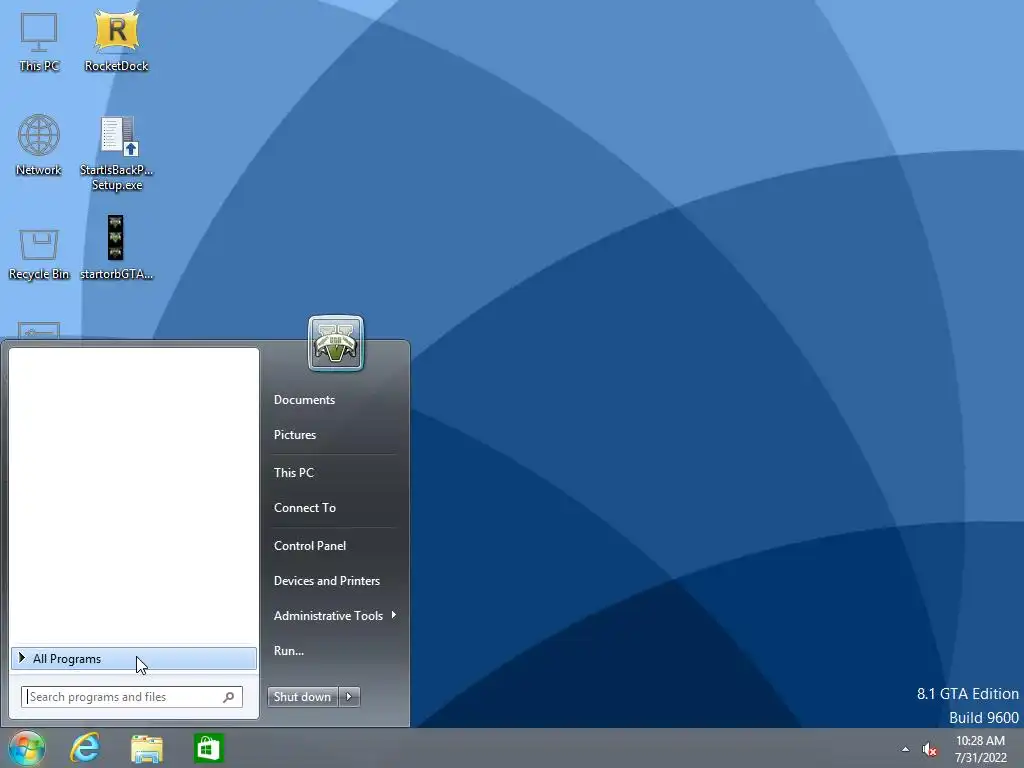Open This PC in the Start menu
The height and width of the screenshot is (768, 1024).
[x=294, y=473]
